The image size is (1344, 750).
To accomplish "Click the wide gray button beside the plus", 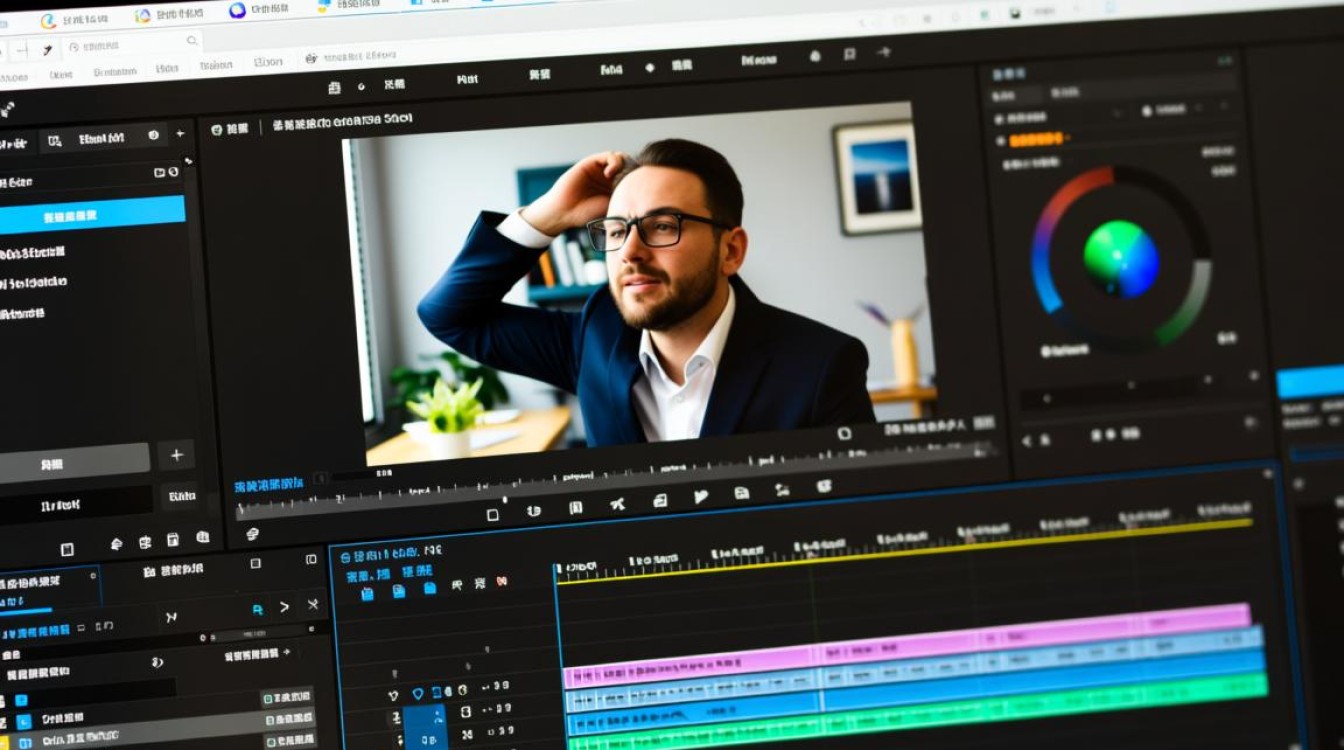I will [x=73, y=461].
